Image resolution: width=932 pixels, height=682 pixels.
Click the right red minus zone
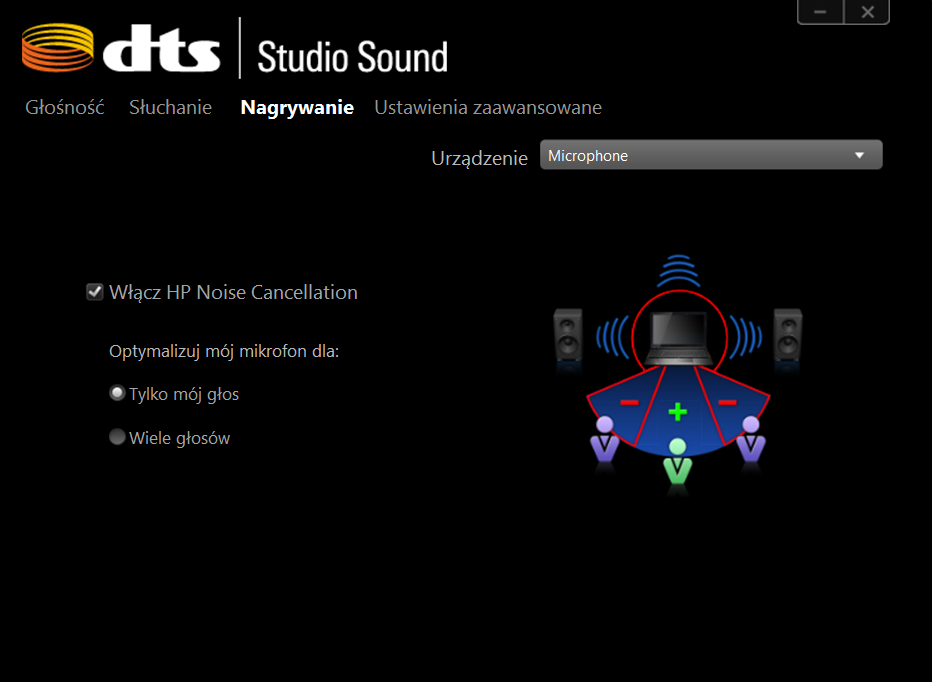click(728, 403)
